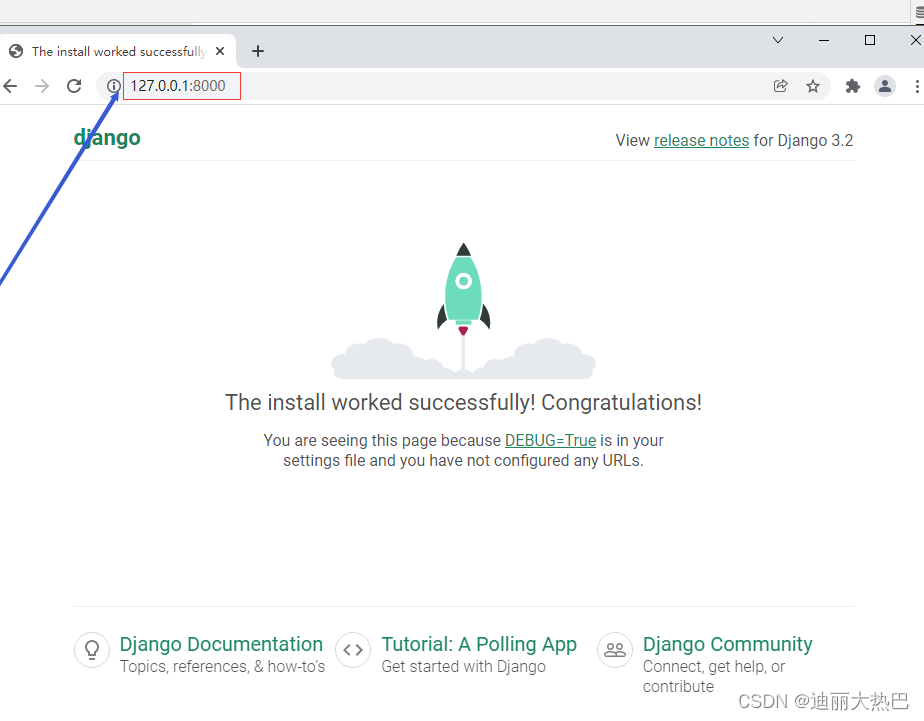Bookmark this page with the star icon
This screenshot has height=721, width=924.
click(813, 86)
